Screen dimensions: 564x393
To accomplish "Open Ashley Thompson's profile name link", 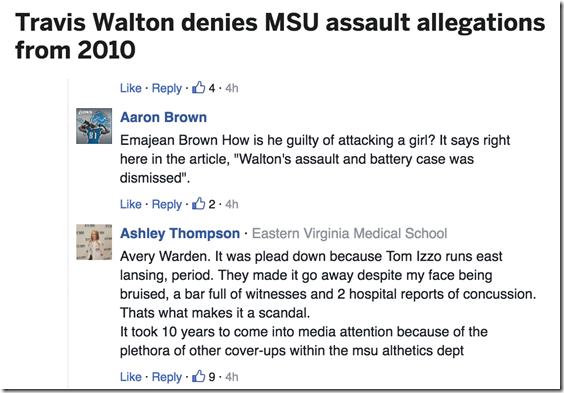I will pos(180,234).
